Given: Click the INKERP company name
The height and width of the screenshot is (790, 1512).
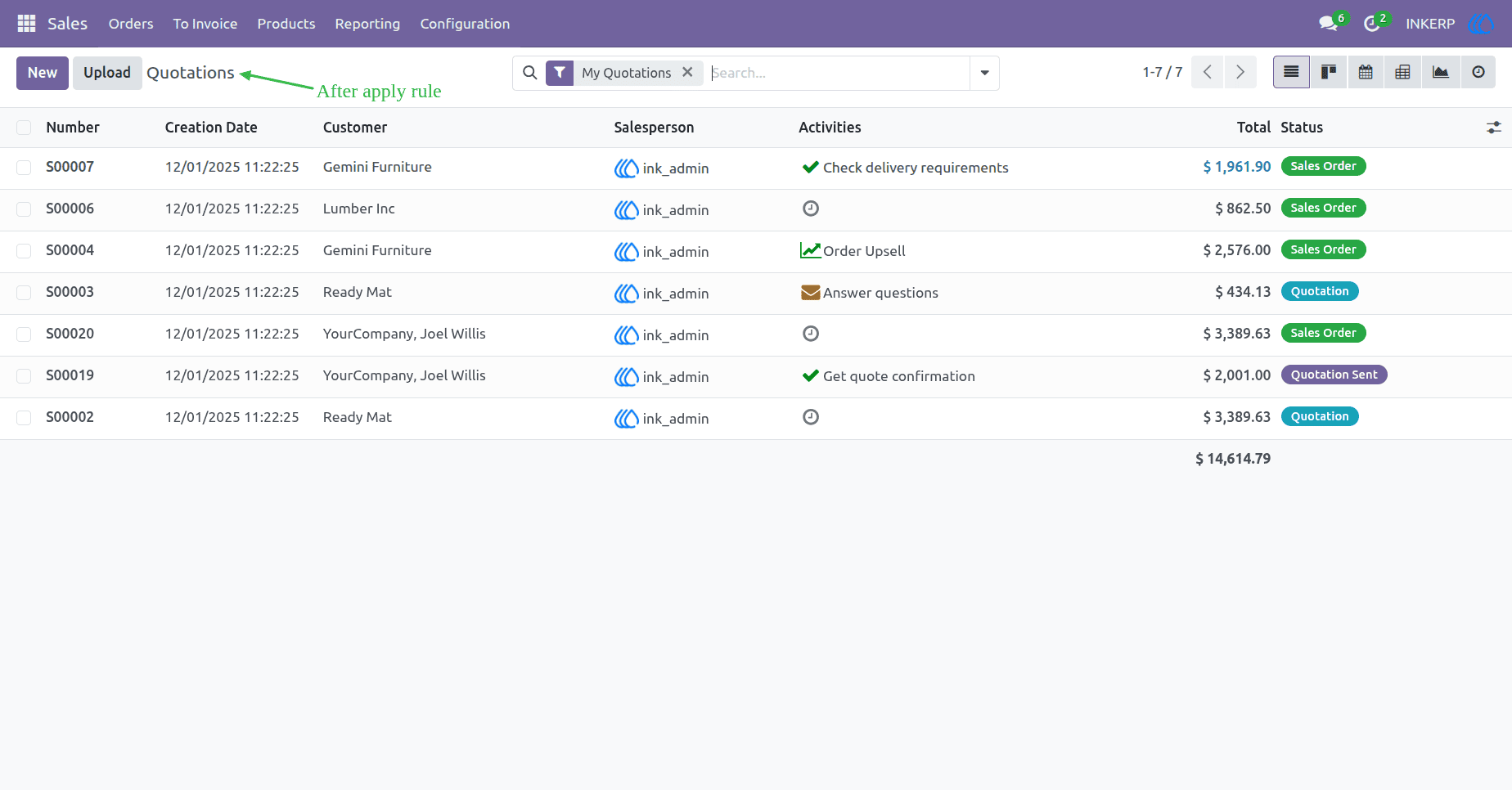Looking at the screenshot, I should coord(1430,24).
